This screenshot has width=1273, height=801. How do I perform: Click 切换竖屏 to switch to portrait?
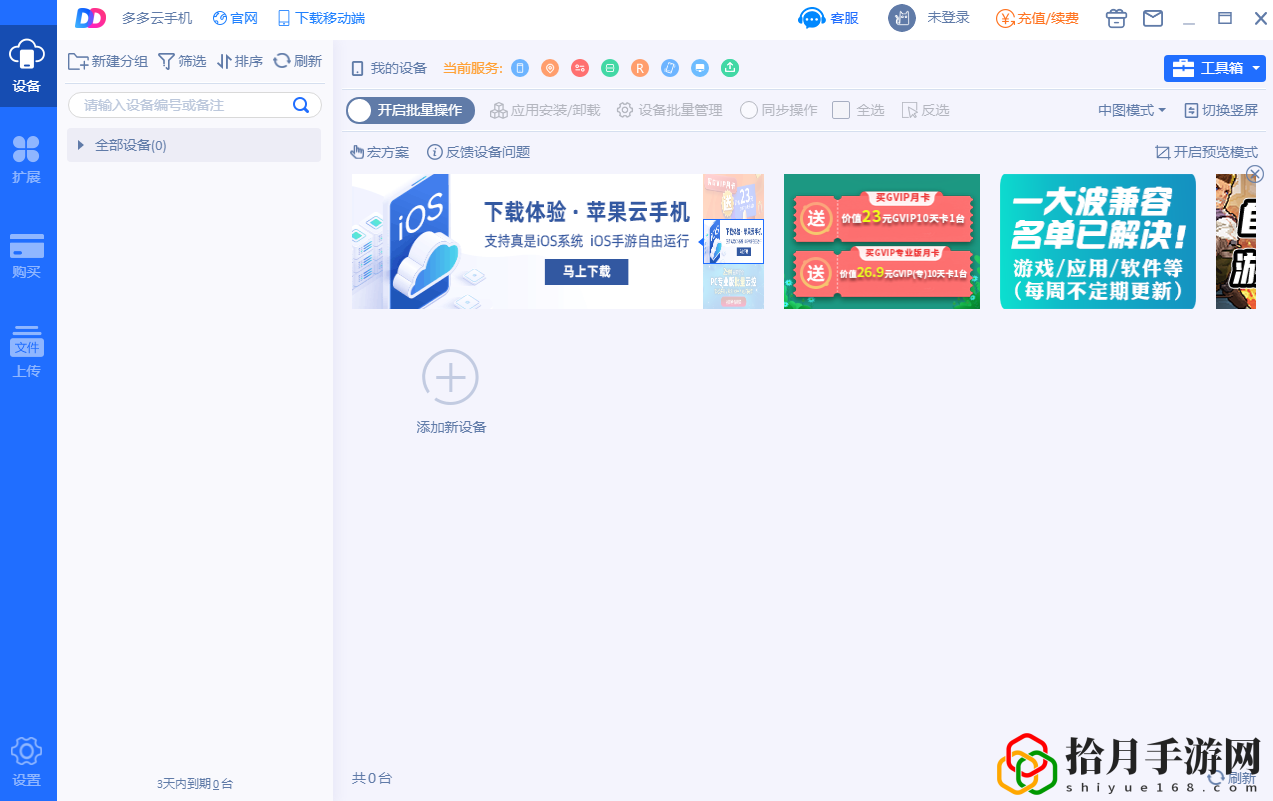pos(1221,110)
